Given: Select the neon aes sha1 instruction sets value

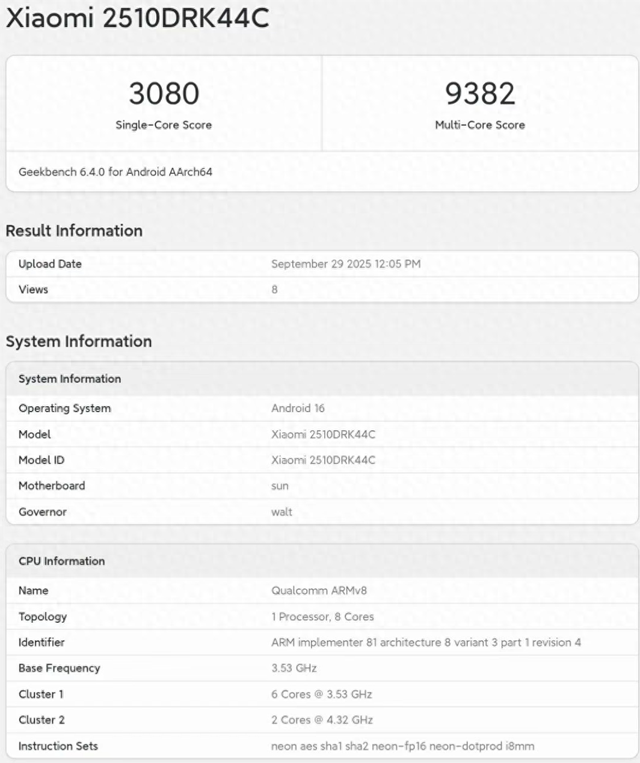Looking at the screenshot, I should (402, 746).
